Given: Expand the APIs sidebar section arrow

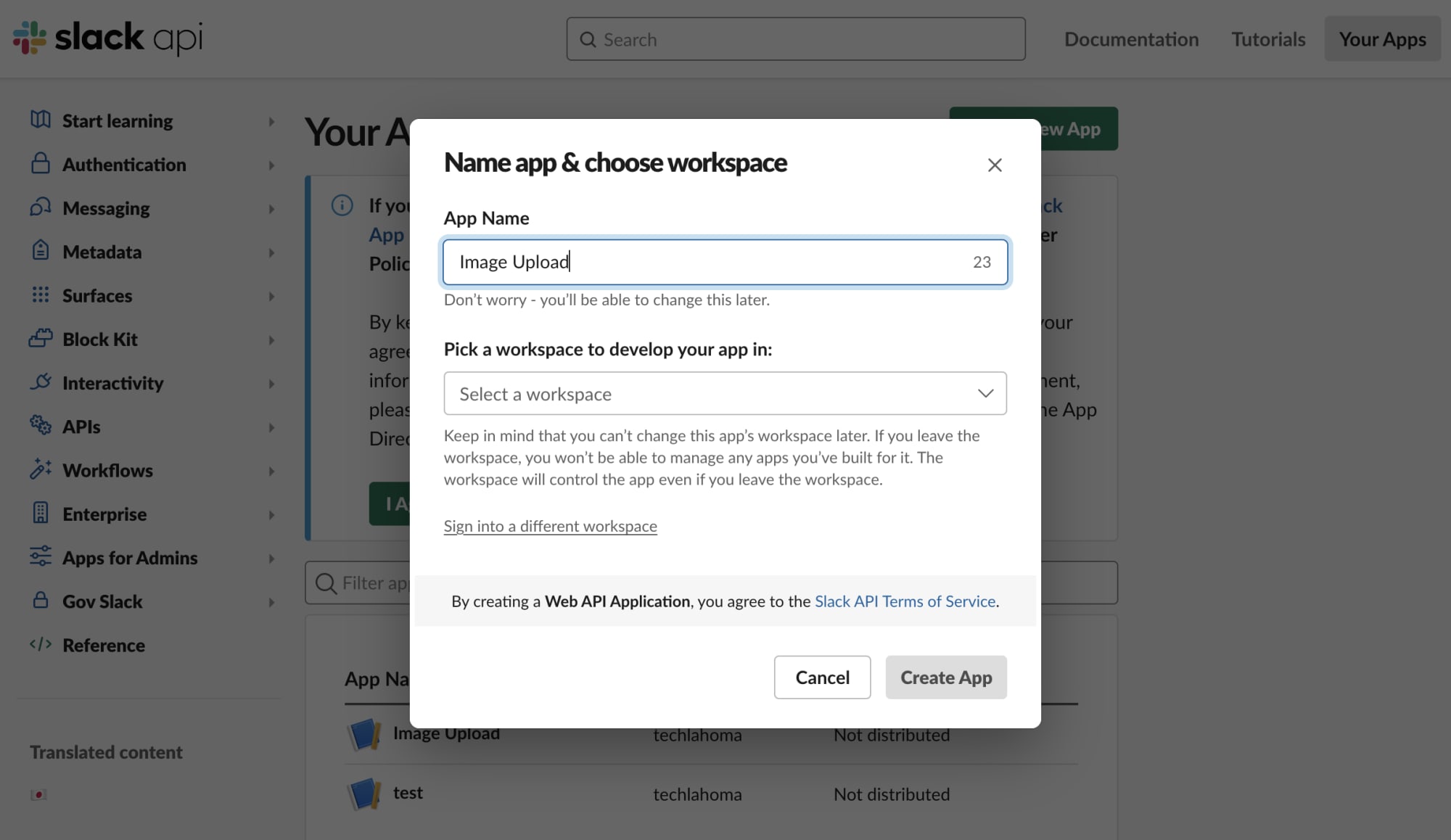Looking at the screenshot, I should [x=271, y=427].
